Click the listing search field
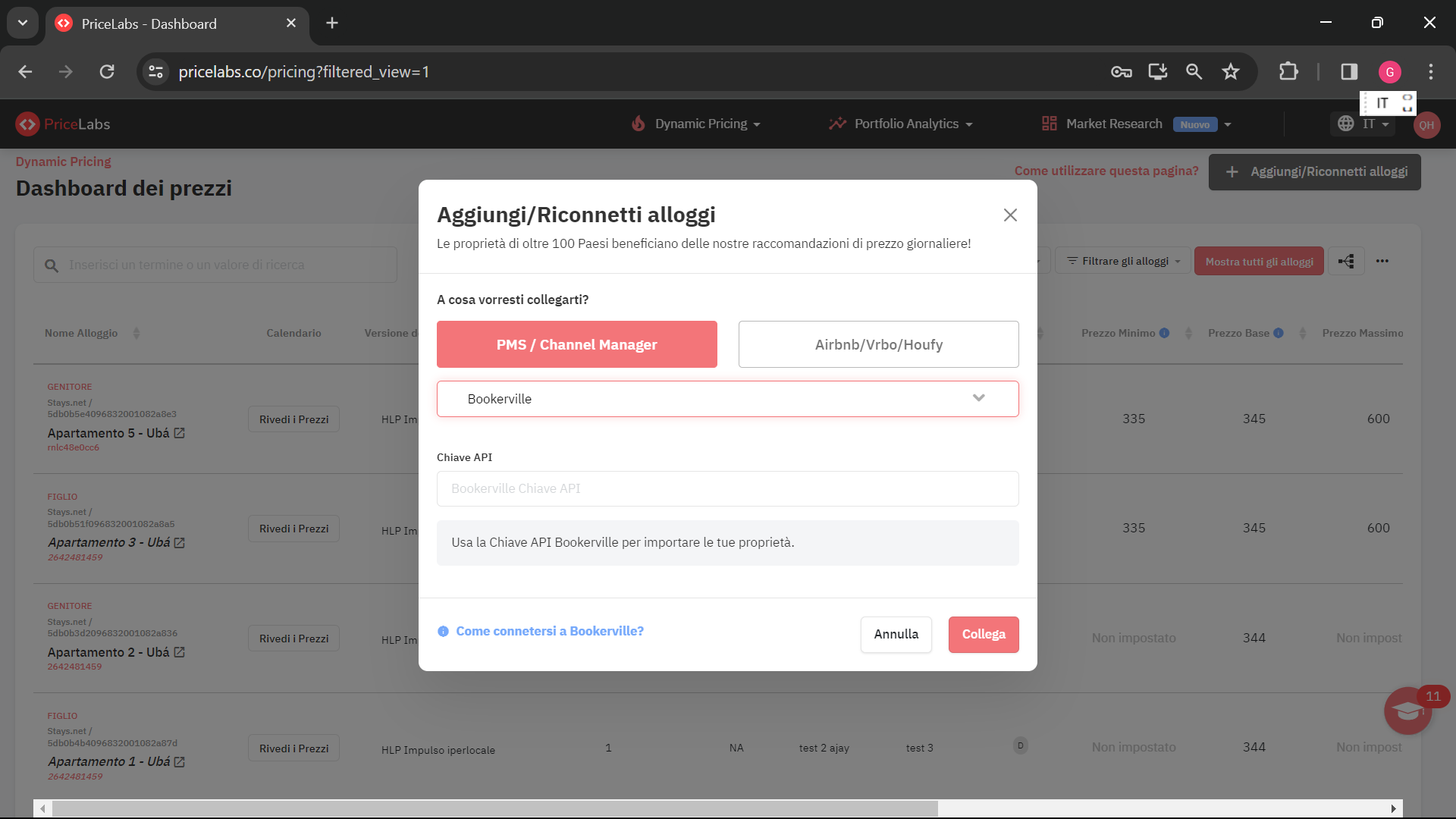The image size is (1456, 819). (x=215, y=265)
